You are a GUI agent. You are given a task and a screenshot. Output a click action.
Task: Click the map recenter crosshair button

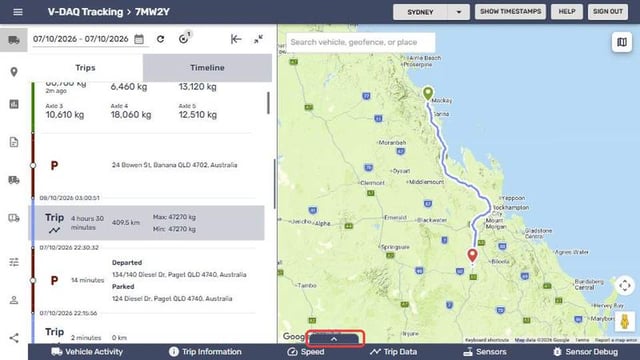(625, 285)
